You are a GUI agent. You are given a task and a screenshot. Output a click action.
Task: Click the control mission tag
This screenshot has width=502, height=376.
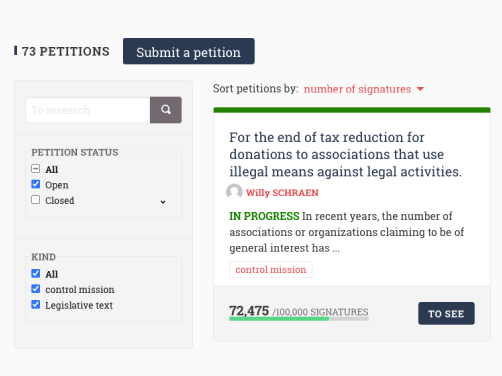[271, 269]
